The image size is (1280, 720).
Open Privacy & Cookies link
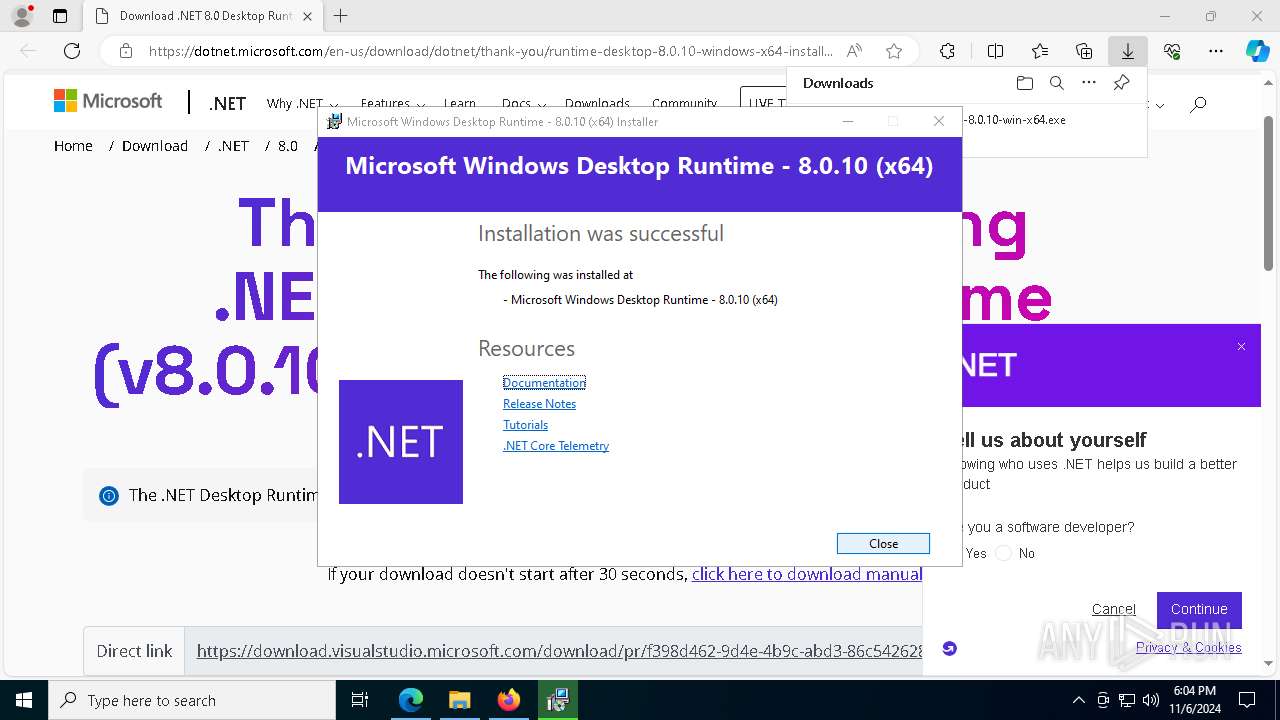click(x=1188, y=648)
